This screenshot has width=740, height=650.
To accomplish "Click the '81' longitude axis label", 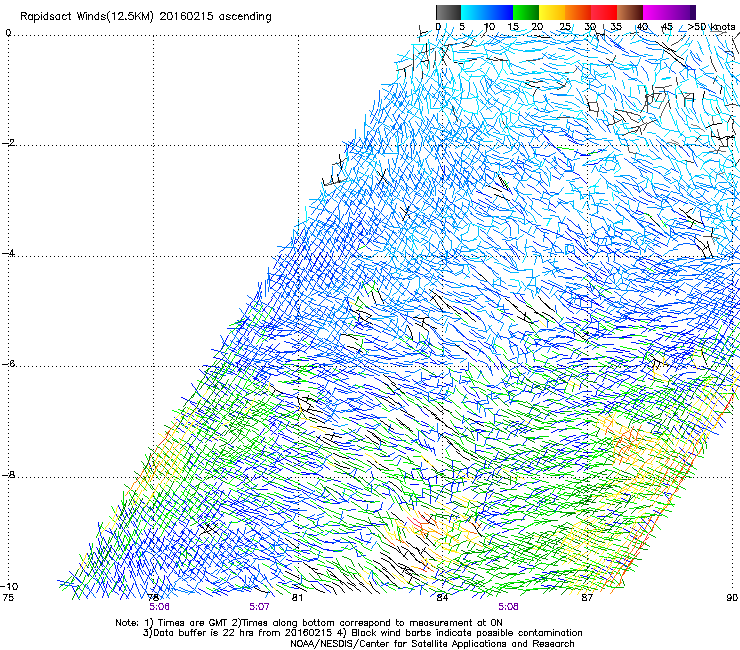I will [x=297, y=598].
